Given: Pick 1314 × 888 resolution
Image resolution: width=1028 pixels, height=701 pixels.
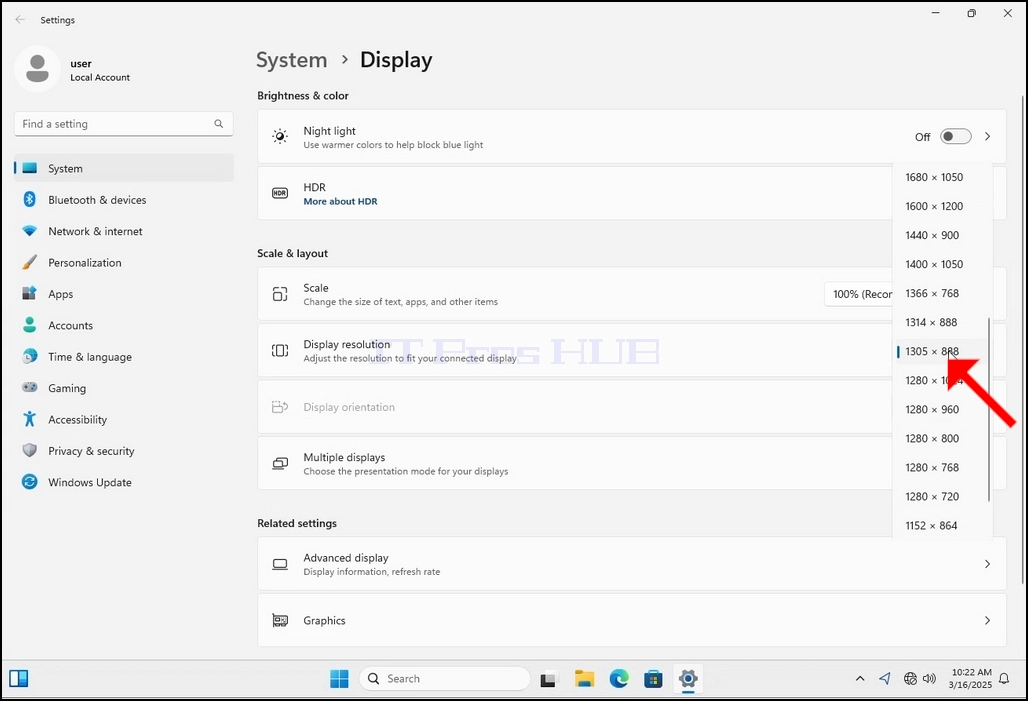Looking at the screenshot, I should tap(942, 322).
